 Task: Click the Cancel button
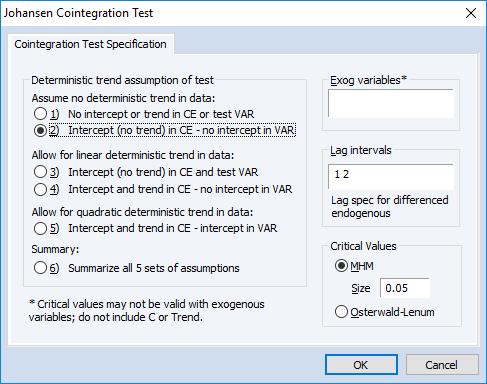(442, 365)
